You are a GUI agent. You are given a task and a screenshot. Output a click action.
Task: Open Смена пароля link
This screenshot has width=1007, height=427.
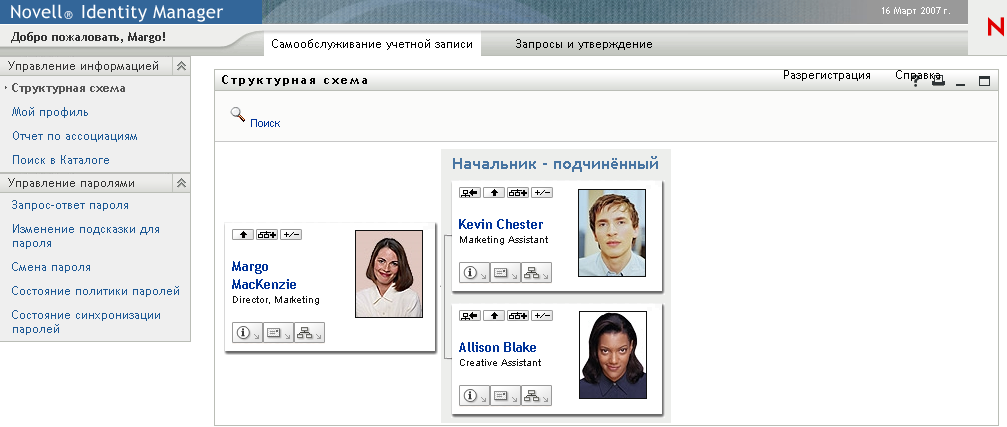coord(51,267)
